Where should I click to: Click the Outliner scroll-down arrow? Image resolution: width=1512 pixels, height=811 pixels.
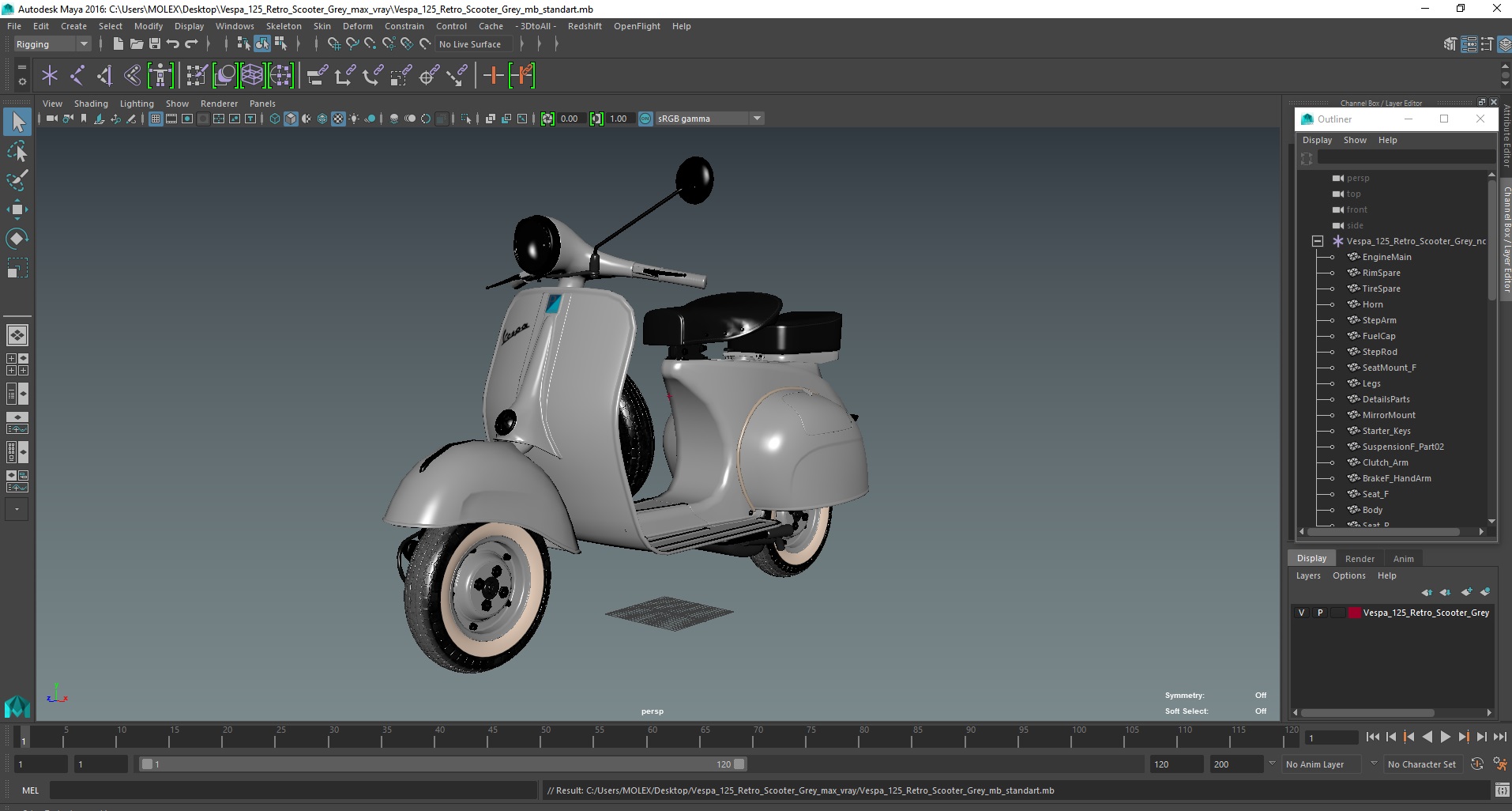pos(1491,521)
